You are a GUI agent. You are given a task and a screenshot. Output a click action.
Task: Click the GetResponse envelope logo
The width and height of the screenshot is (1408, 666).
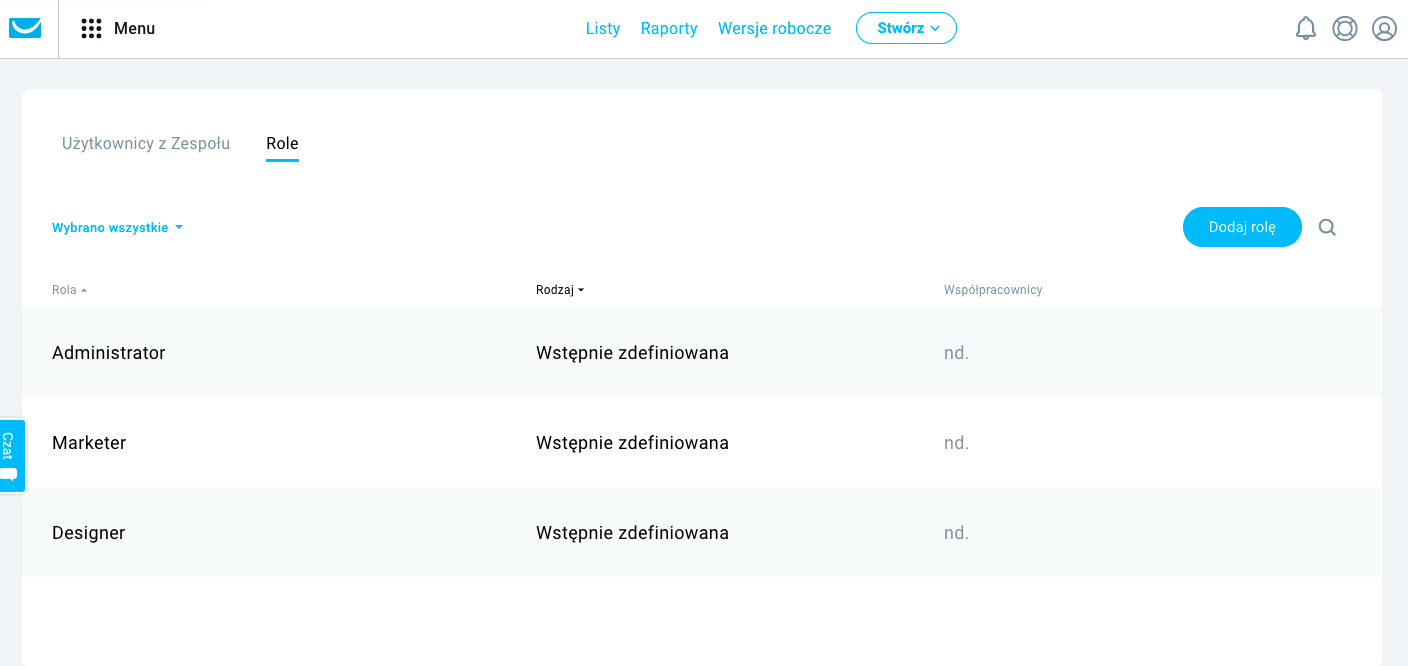pyautogui.click(x=25, y=28)
